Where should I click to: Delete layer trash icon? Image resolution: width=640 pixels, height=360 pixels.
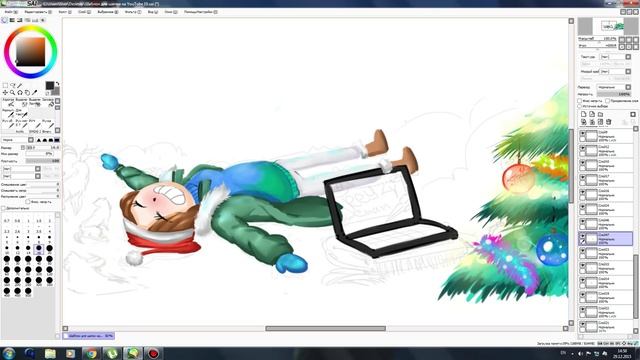point(609,122)
